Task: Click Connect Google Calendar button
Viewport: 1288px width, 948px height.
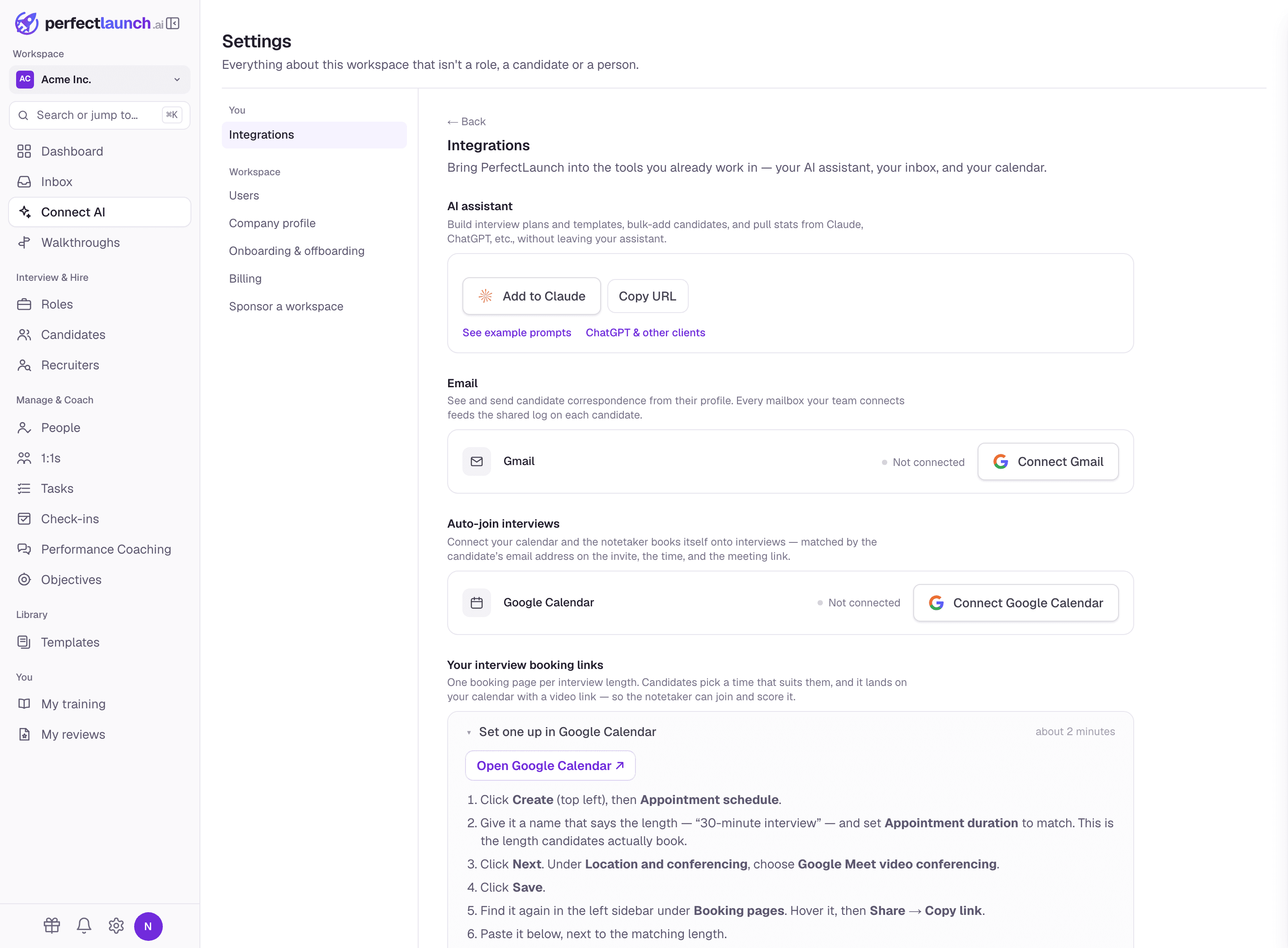Action: click(1016, 602)
